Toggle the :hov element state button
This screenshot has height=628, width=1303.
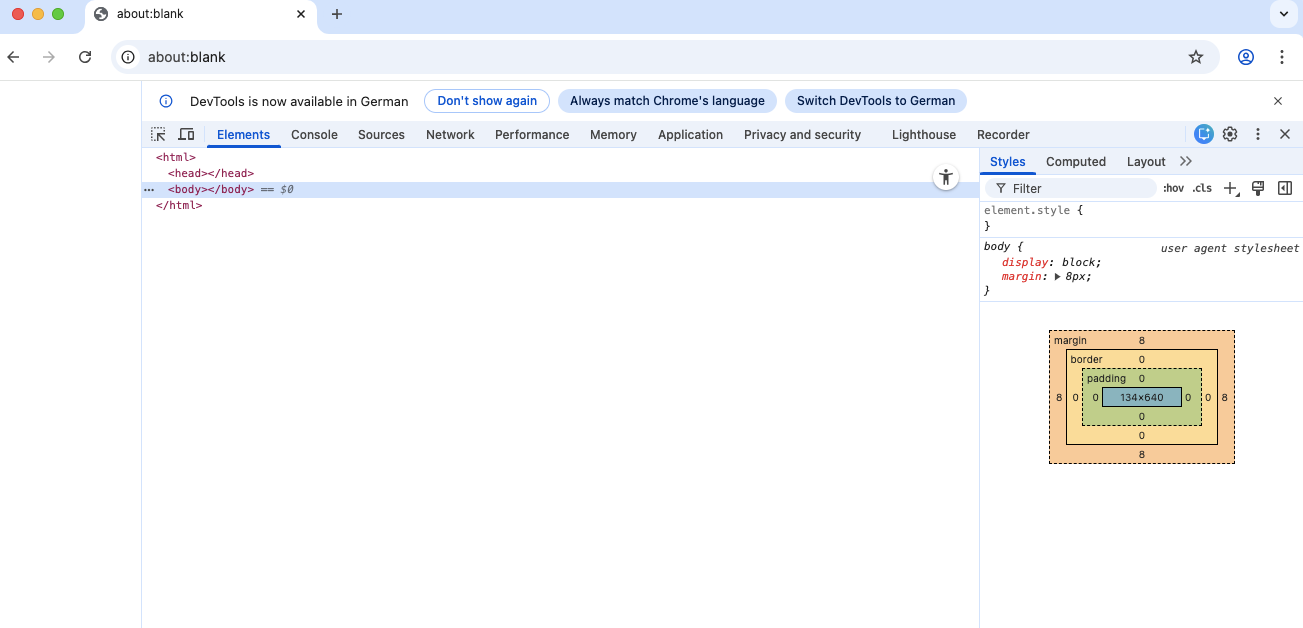1173,188
